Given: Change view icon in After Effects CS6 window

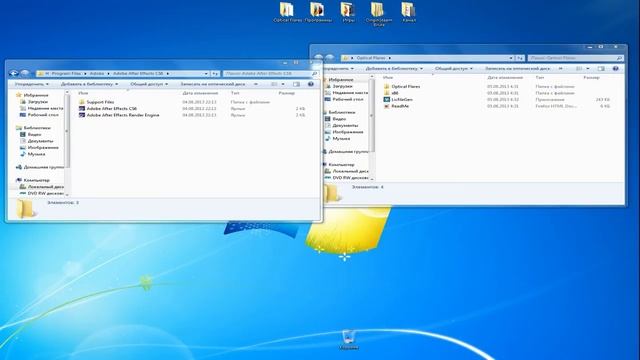Looking at the screenshot, I should point(274,84).
